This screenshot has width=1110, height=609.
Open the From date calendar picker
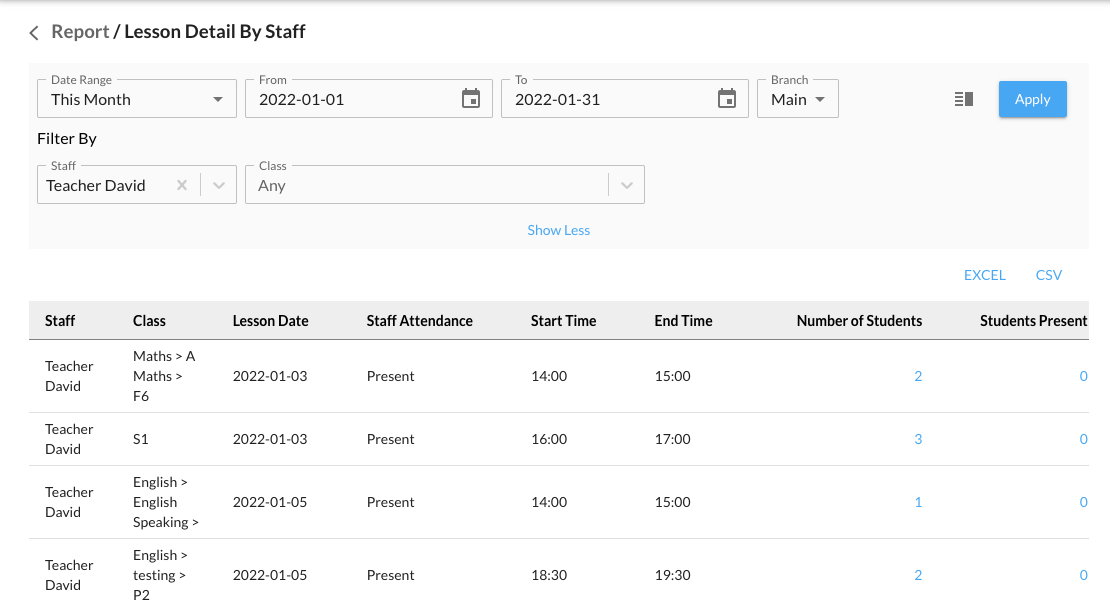[470, 99]
